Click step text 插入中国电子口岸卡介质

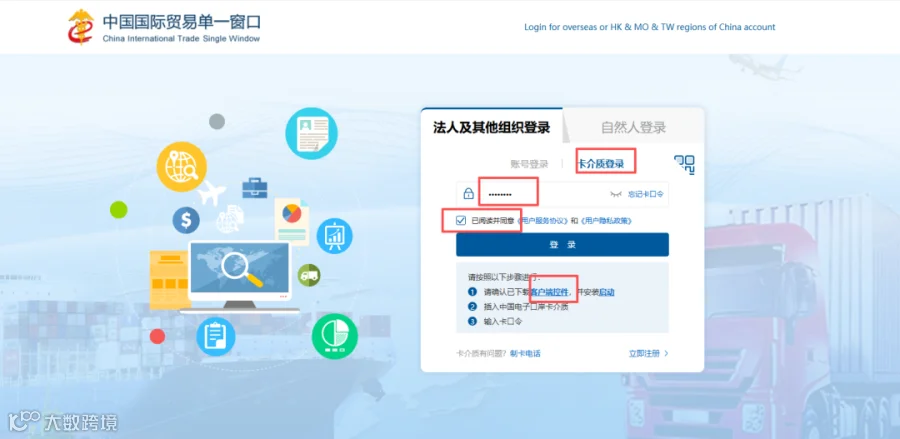click(526, 307)
